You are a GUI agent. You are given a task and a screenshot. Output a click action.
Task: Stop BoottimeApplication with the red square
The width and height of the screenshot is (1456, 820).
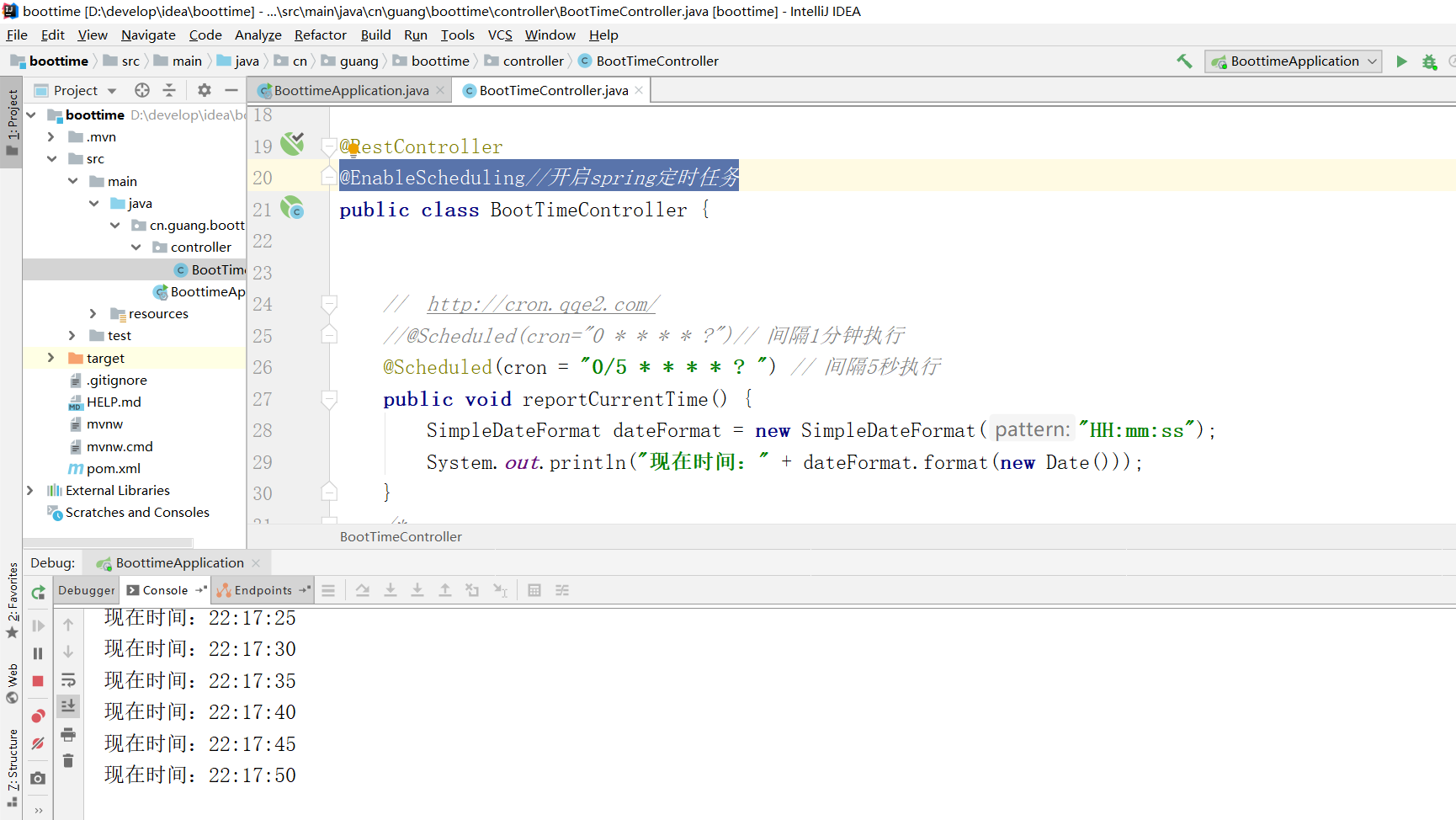38,681
